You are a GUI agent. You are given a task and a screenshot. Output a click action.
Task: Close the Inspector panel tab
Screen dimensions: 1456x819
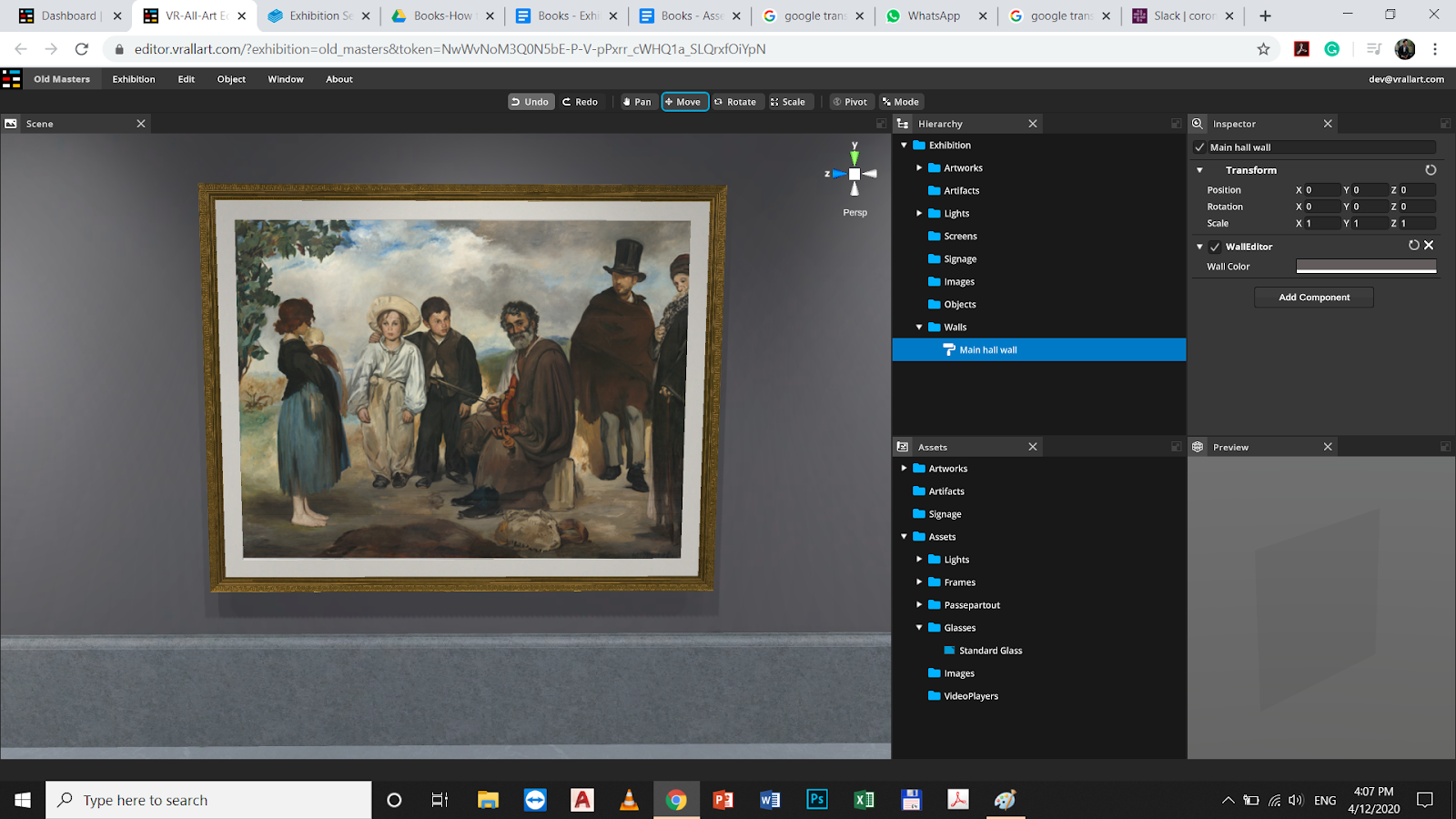(1328, 124)
